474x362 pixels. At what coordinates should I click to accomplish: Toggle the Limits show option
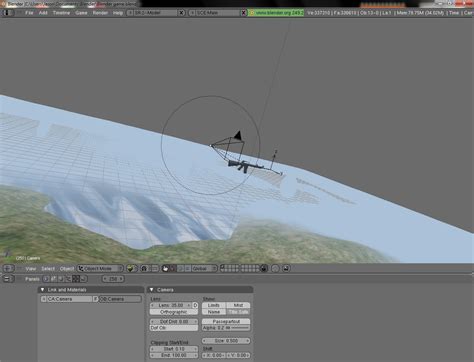click(214, 305)
